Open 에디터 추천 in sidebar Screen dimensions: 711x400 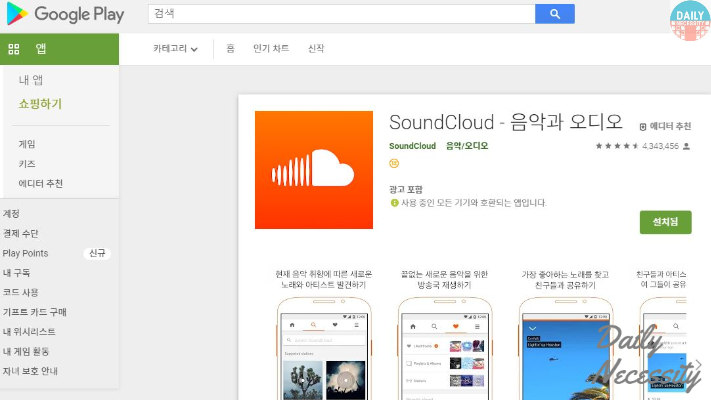click(x=40, y=183)
